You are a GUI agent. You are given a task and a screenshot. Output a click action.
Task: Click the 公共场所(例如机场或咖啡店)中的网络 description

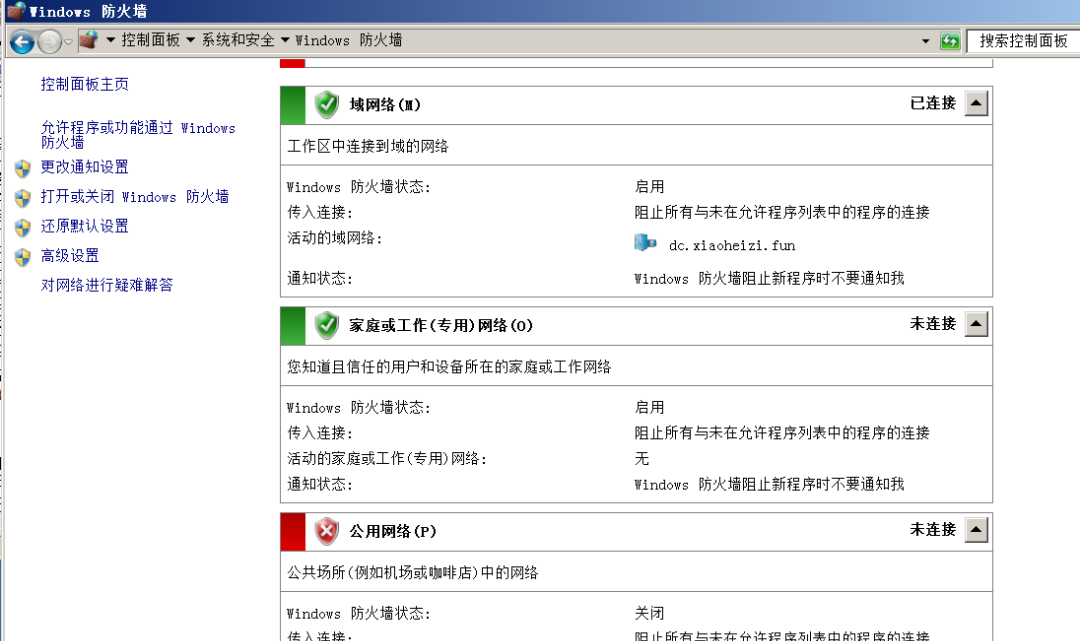pos(413,572)
